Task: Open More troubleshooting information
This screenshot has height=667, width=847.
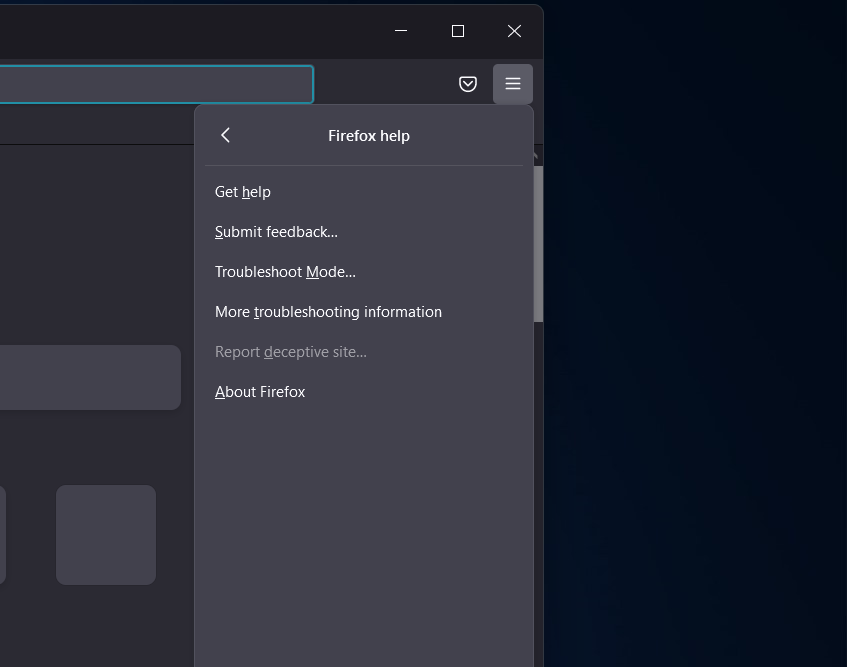Action: click(328, 312)
